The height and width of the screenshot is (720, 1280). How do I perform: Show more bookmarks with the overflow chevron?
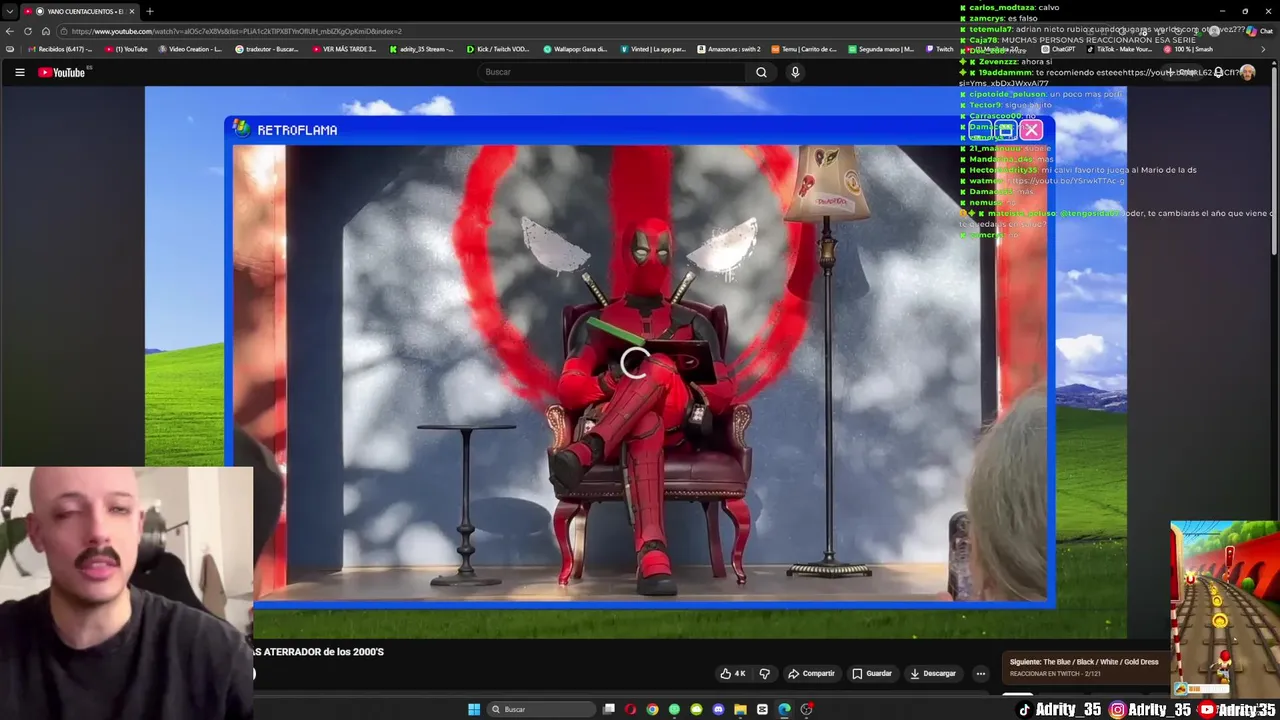[1263, 49]
